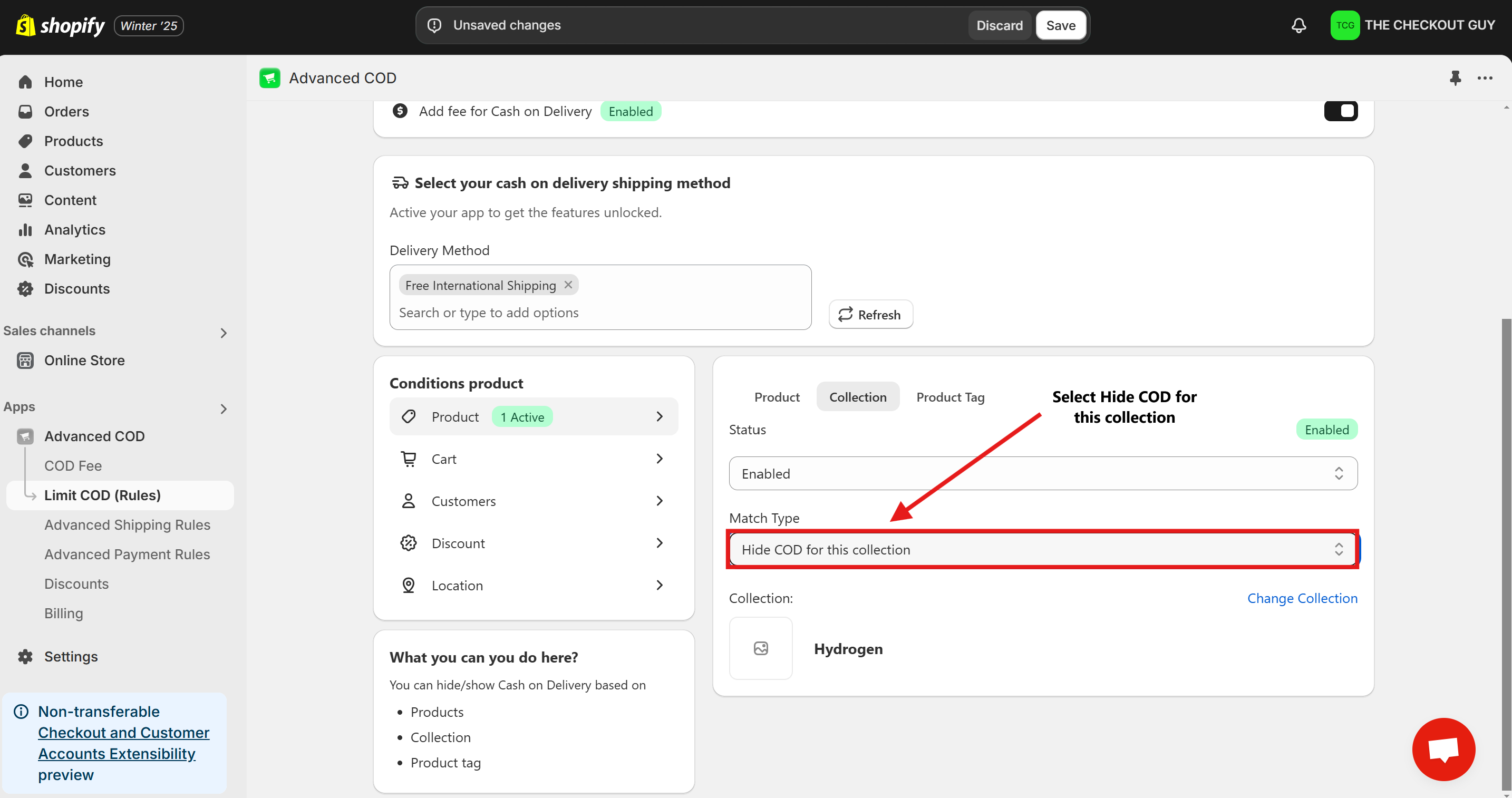Remove Free International Shipping tag
This screenshot has height=798, width=1512.
click(568, 285)
